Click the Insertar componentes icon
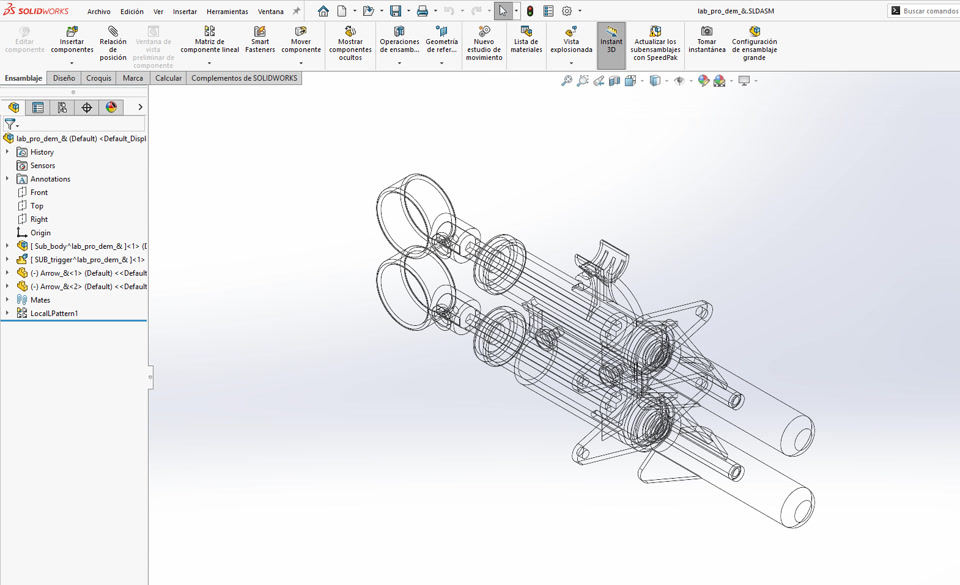Image resolution: width=960 pixels, height=585 pixels. click(72, 32)
